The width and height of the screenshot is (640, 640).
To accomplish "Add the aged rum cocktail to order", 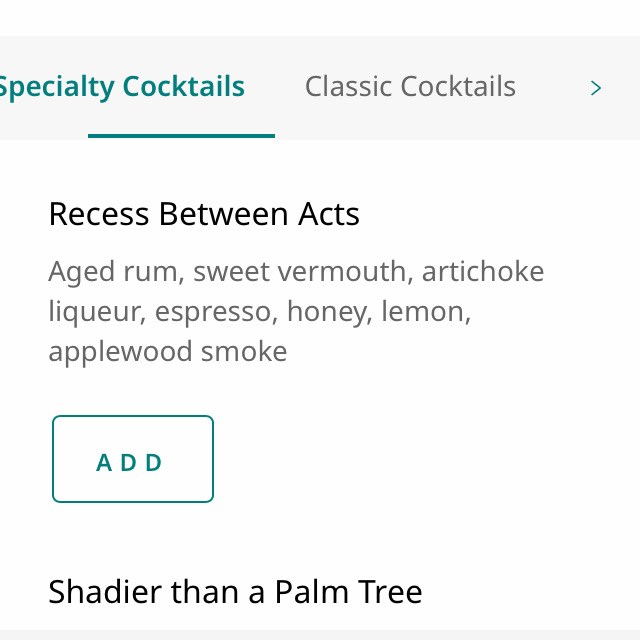I will click(x=132, y=459).
